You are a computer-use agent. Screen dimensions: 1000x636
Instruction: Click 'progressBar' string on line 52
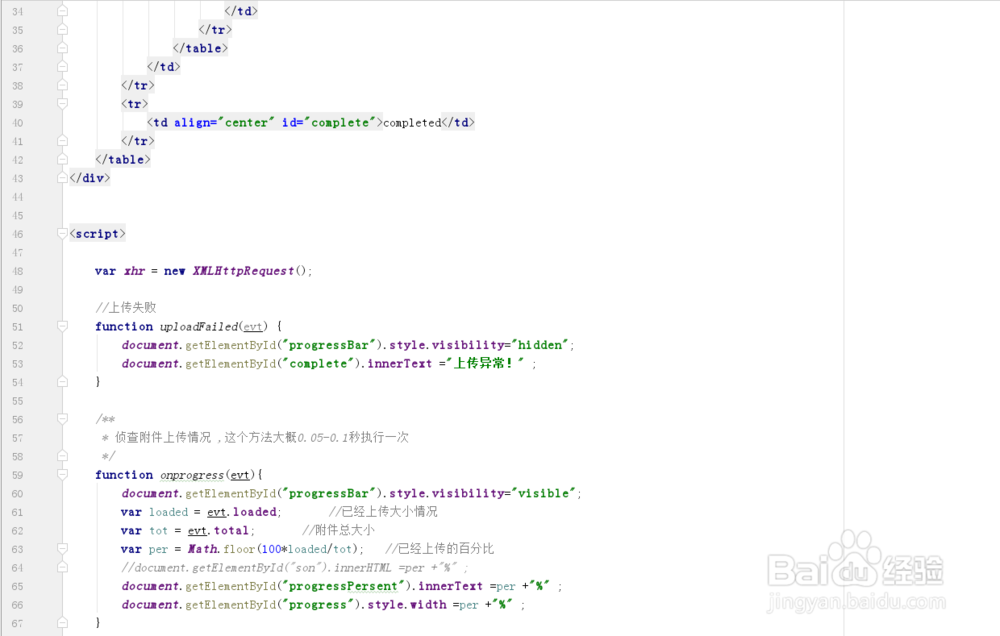coord(329,345)
